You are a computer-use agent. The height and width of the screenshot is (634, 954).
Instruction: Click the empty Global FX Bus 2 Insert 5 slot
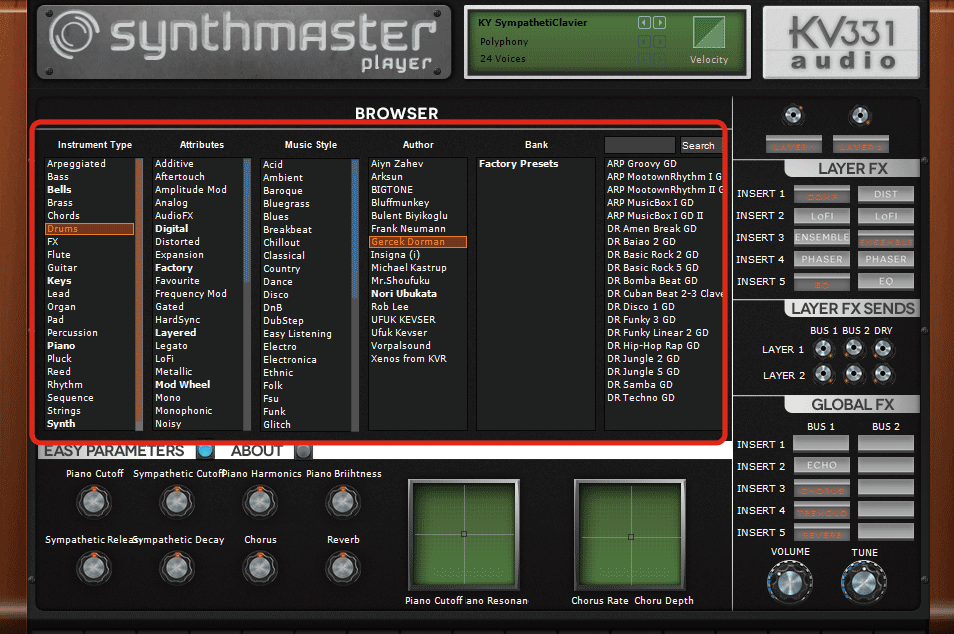click(886, 531)
